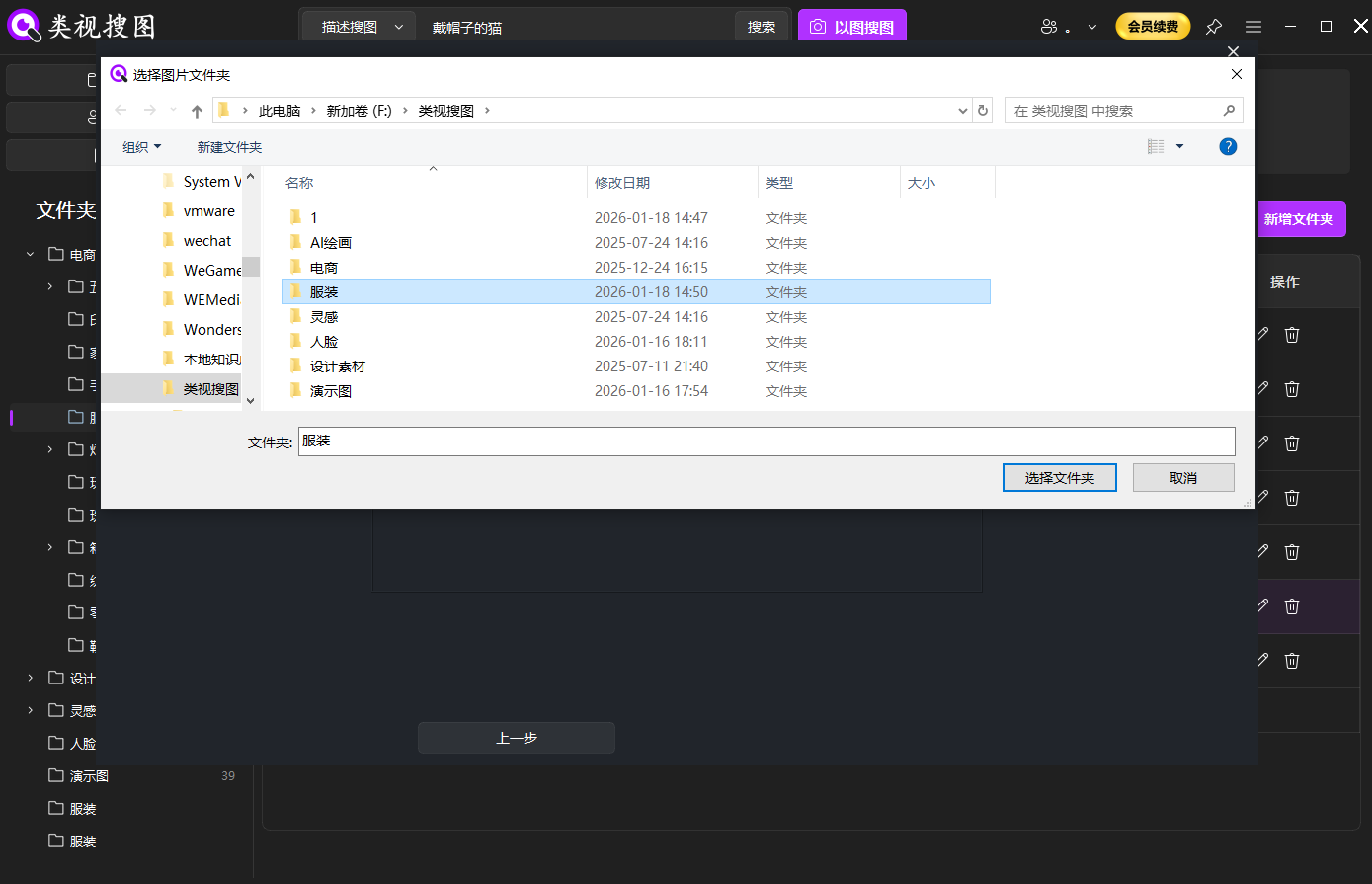This screenshot has width=1372, height=884.
Task: Click the 上一步 button
Action: pos(516,737)
